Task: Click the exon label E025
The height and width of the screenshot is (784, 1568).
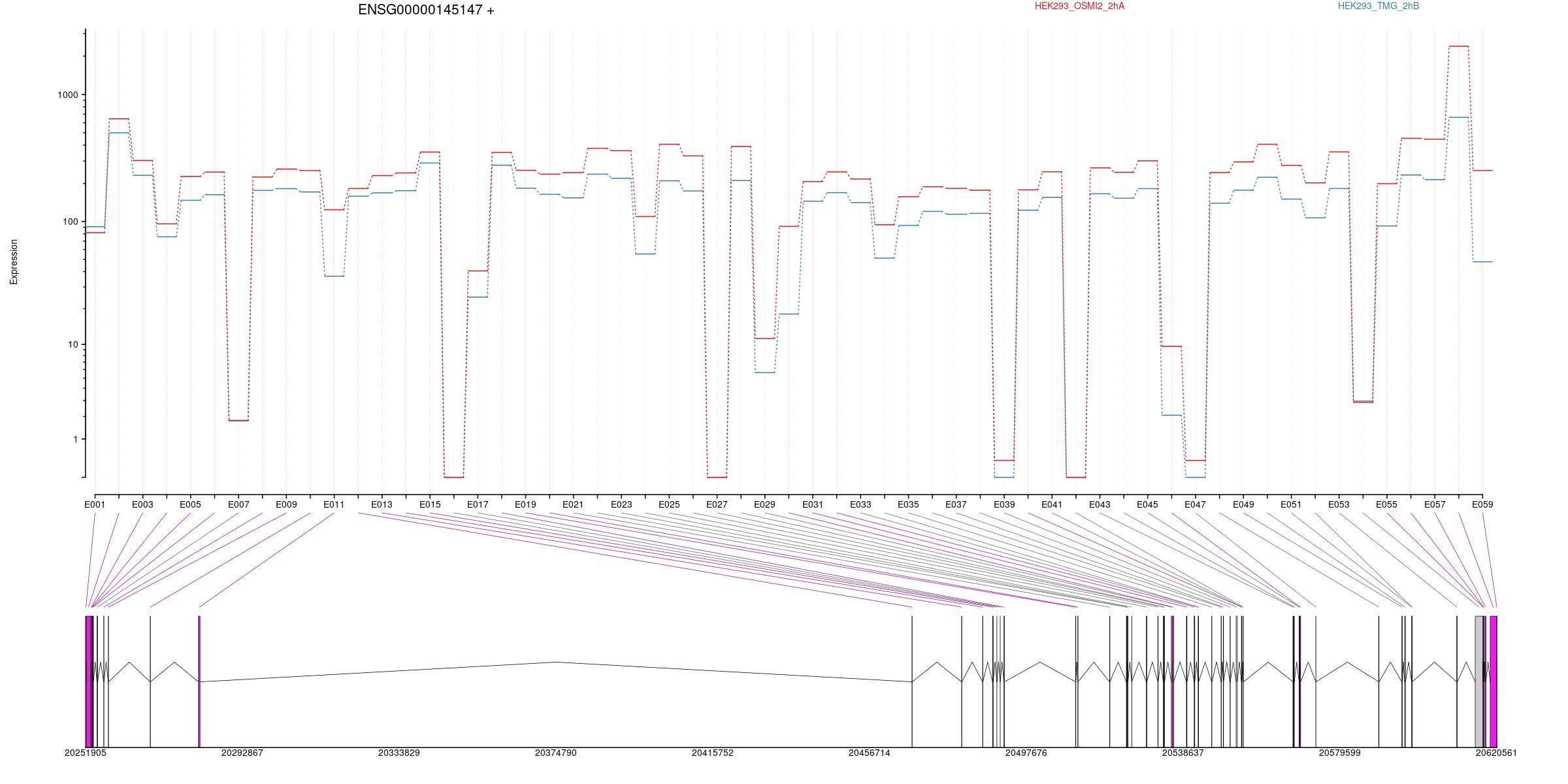Action: point(669,504)
